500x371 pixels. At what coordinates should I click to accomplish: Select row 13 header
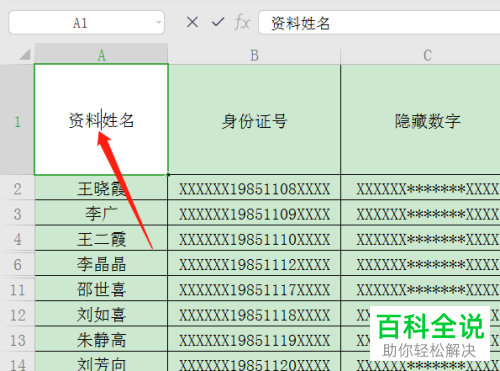click(x=17, y=339)
